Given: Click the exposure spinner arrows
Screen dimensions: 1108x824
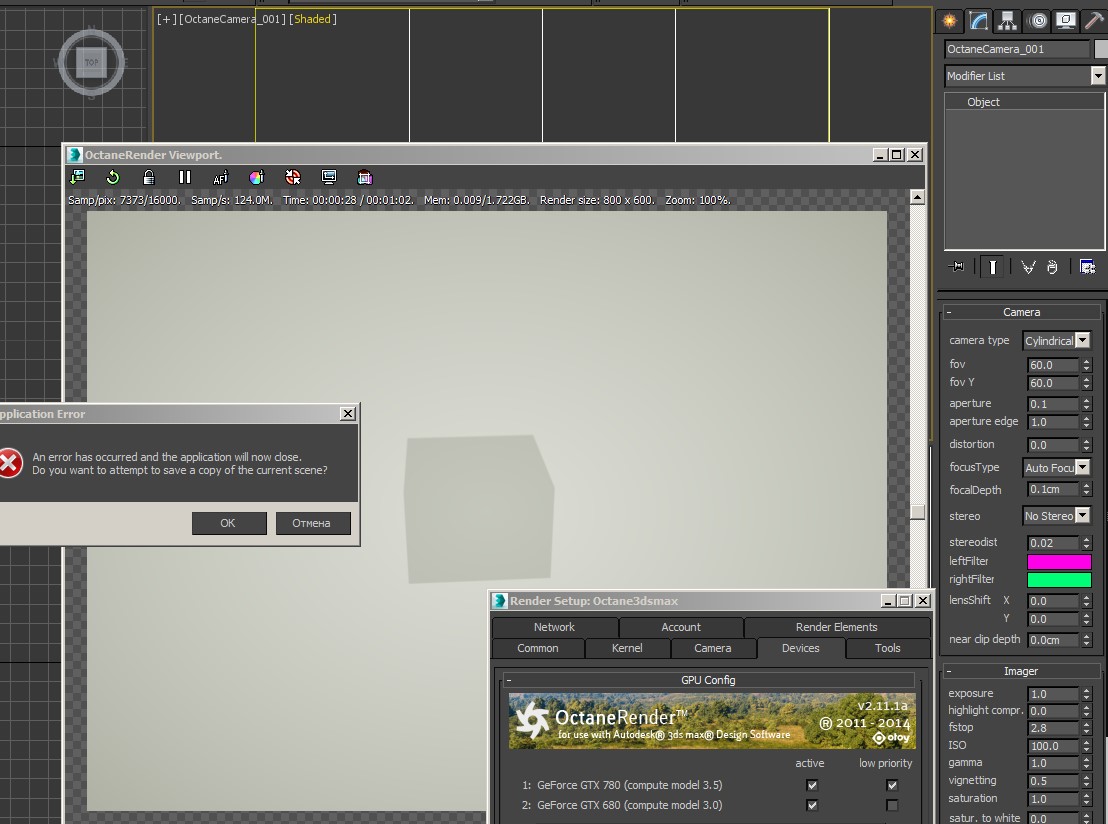Looking at the screenshot, I should (1087, 694).
